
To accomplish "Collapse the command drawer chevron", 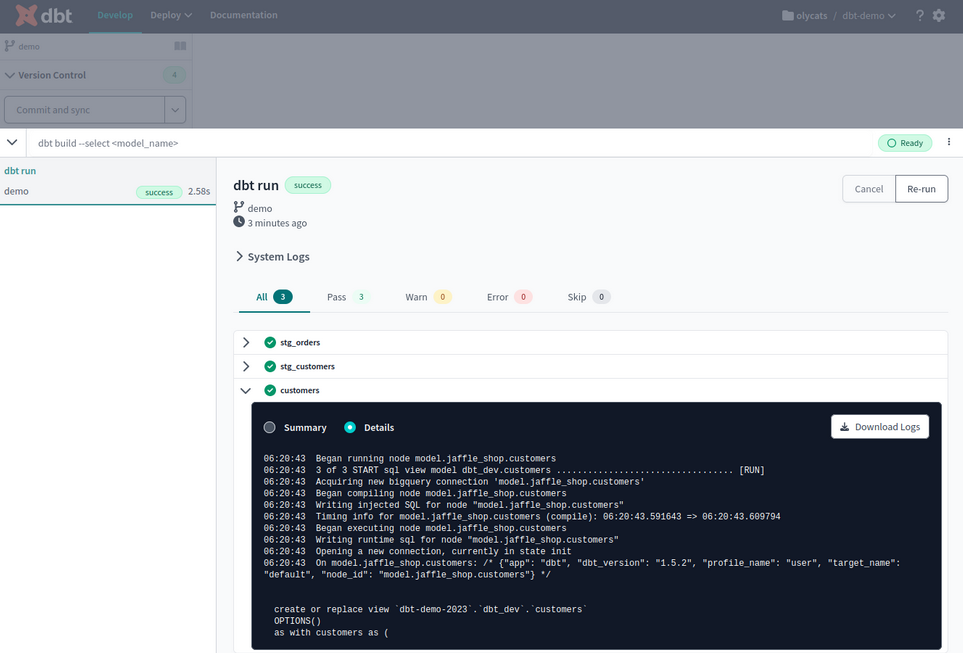I will pos(12,143).
